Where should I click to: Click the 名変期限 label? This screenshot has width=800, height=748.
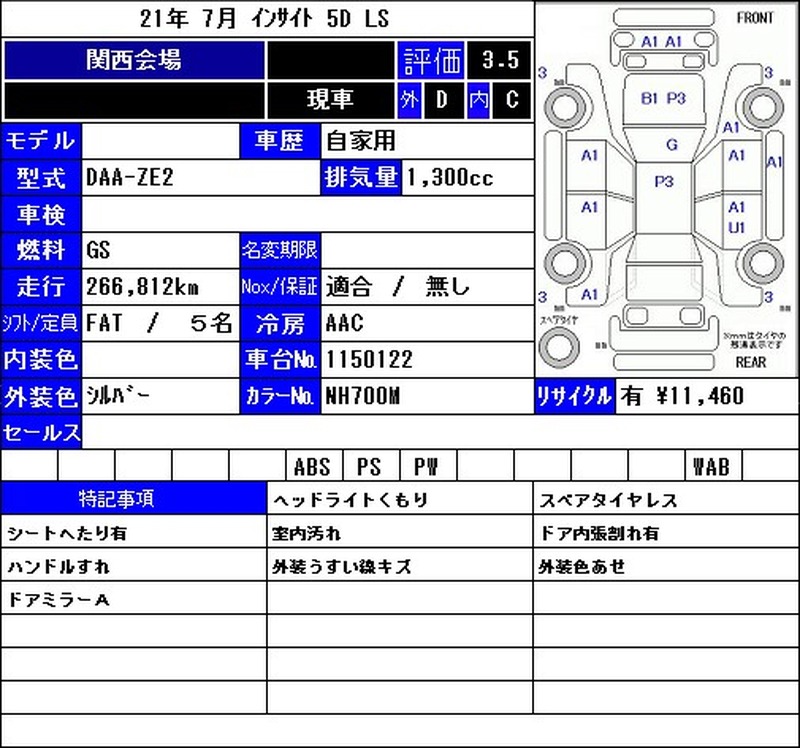280,251
